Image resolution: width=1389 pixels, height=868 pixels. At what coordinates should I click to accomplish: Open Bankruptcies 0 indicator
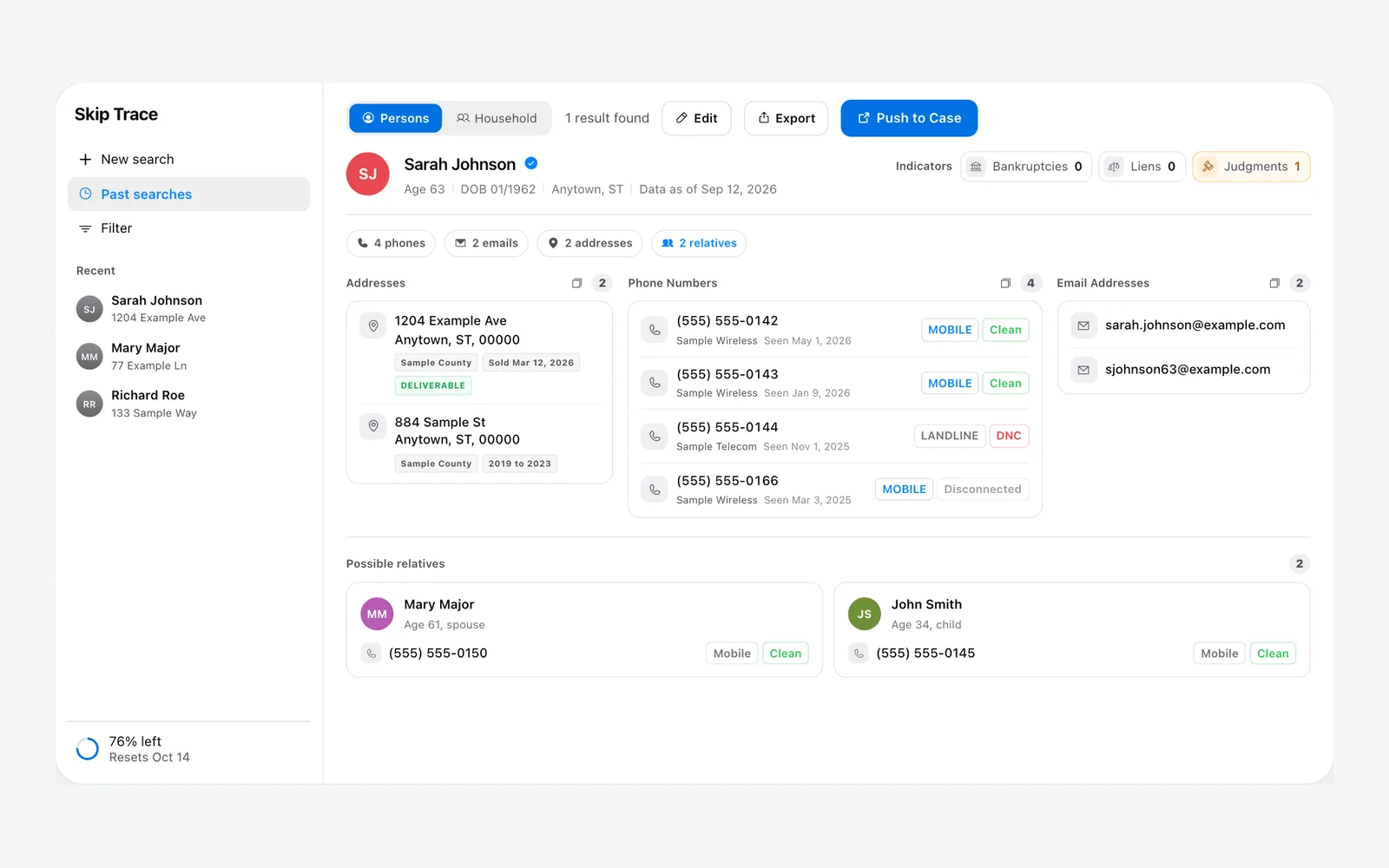tap(1026, 167)
